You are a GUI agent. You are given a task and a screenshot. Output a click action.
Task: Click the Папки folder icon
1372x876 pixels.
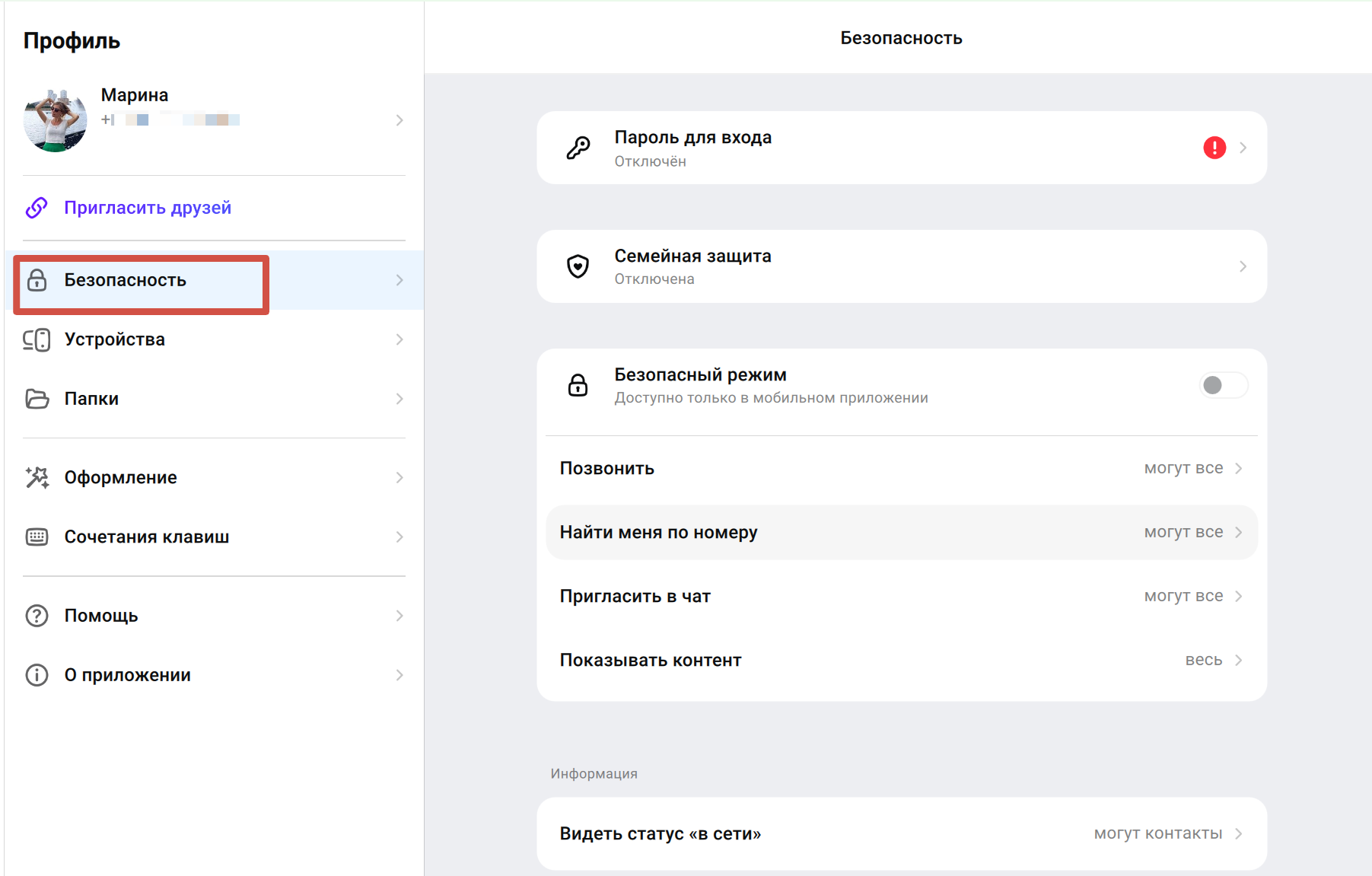click(37, 399)
